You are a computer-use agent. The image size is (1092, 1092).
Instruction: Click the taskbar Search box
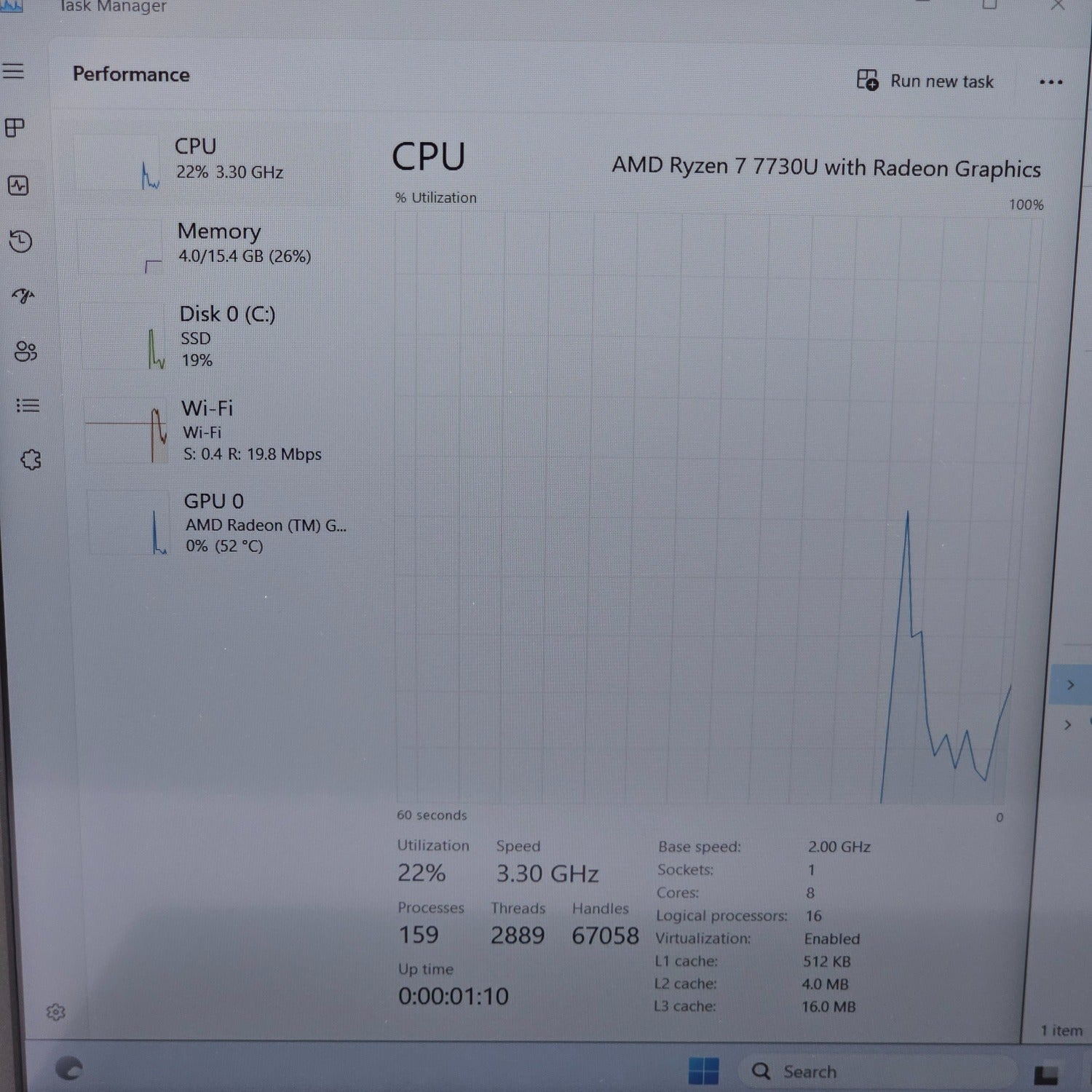tap(877, 1071)
